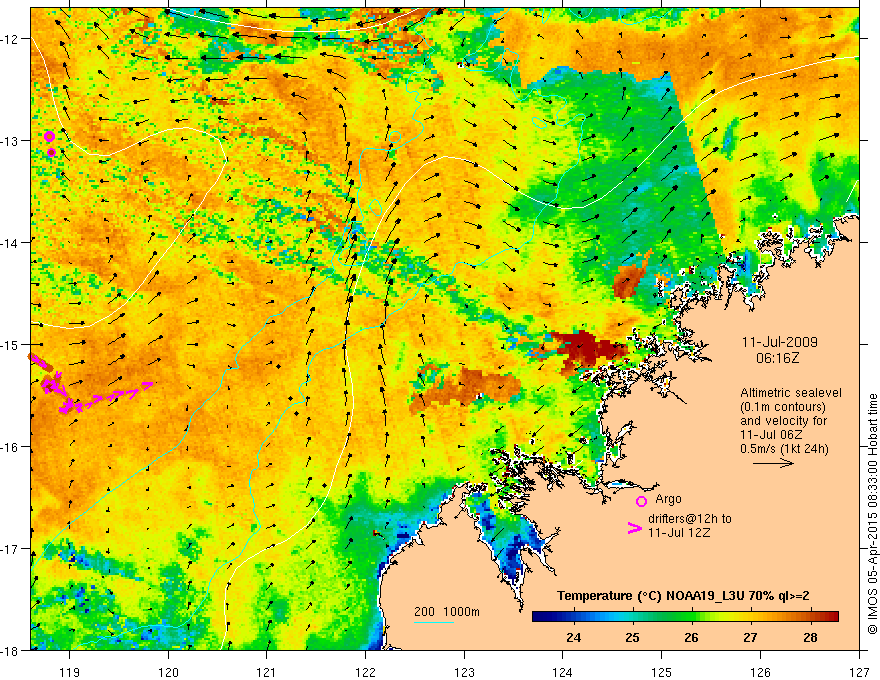Image resolution: width=880 pixels, height=680 pixels.
Task: Click the 127 longitude axis label
Action: pyautogui.click(x=859, y=672)
